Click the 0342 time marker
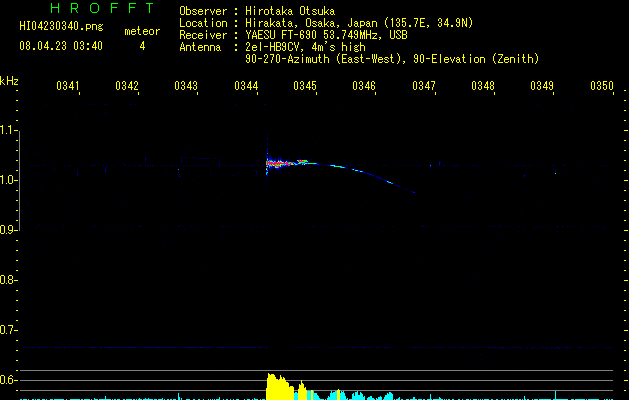 pos(126,86)
